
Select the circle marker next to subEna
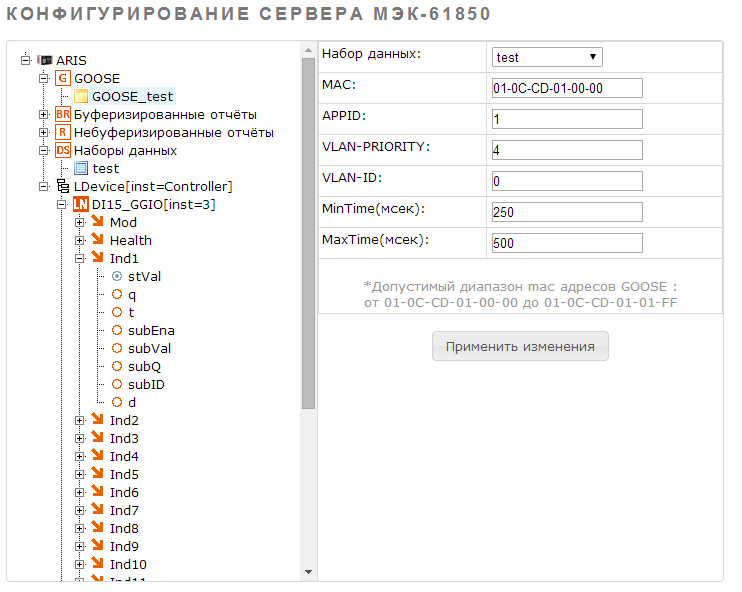pos(117,331)
